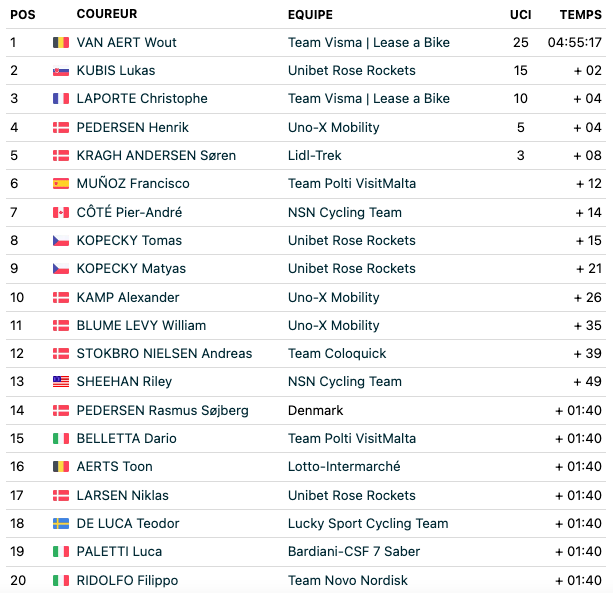Open Team Visma | Lease a Bike in first row
613x593 pixels.
click(x=369, y=42)
